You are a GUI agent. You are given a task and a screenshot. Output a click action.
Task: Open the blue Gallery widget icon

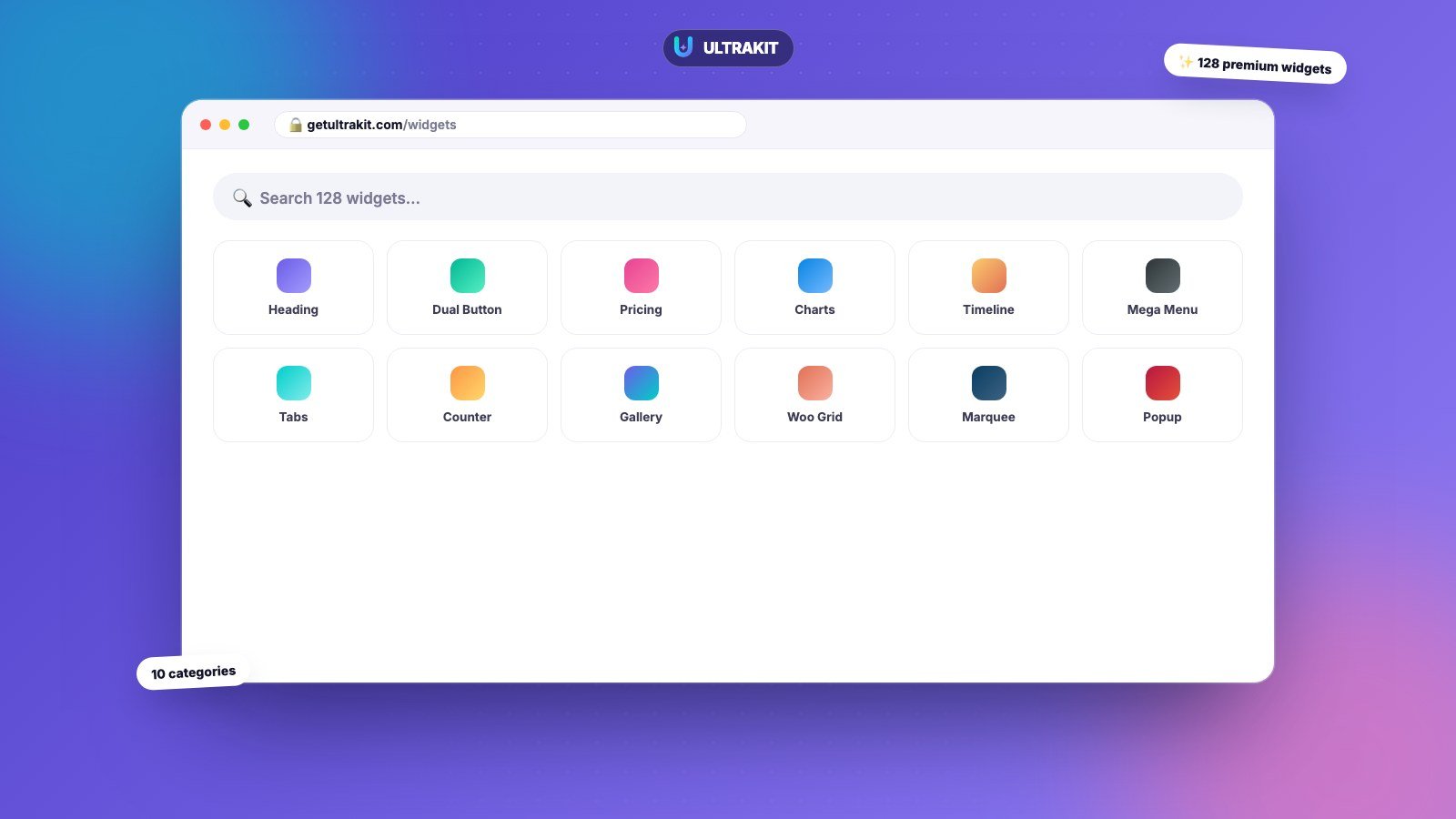tap(641, 383)
